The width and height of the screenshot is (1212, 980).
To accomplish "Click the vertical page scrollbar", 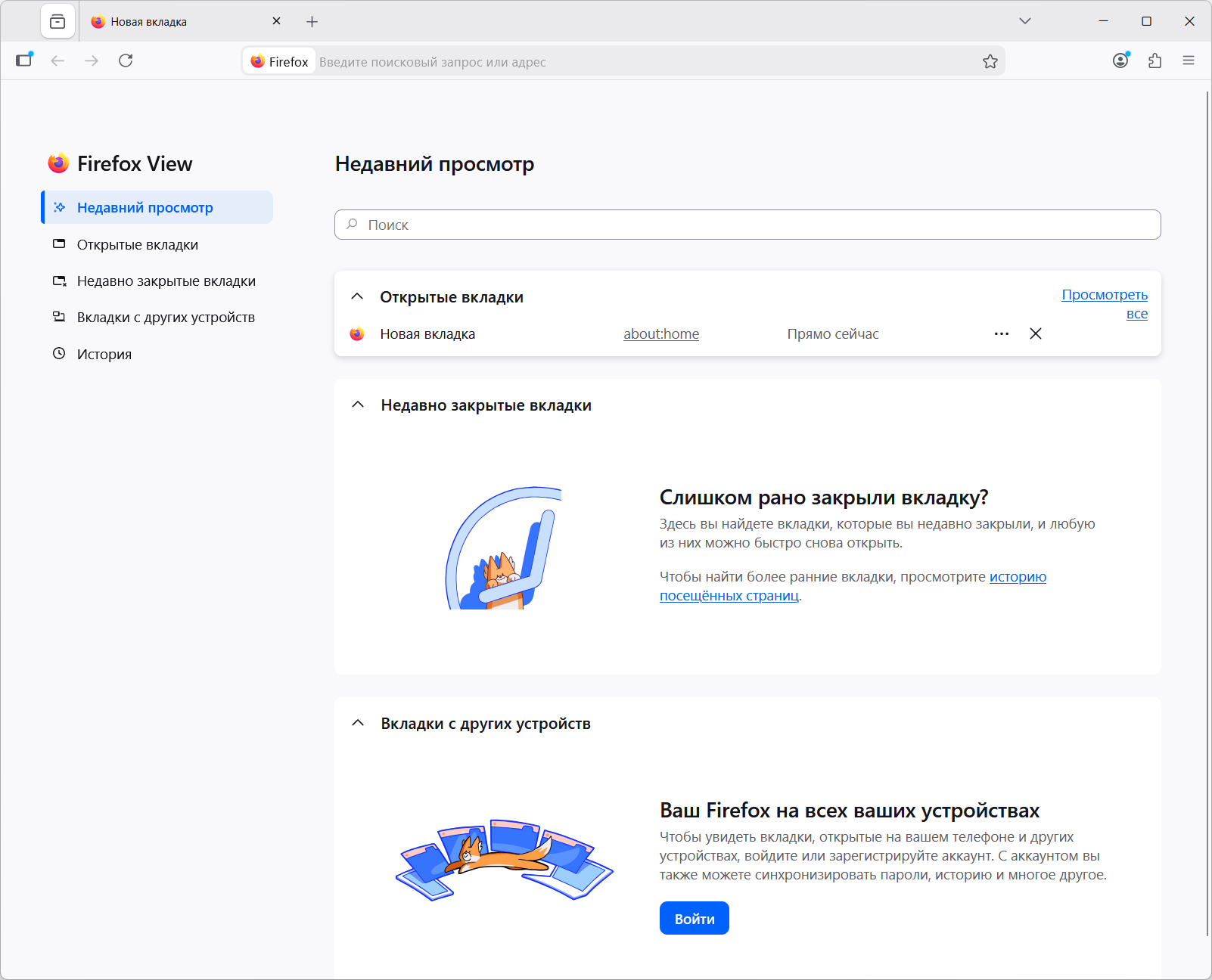I will click(1207, 514).
